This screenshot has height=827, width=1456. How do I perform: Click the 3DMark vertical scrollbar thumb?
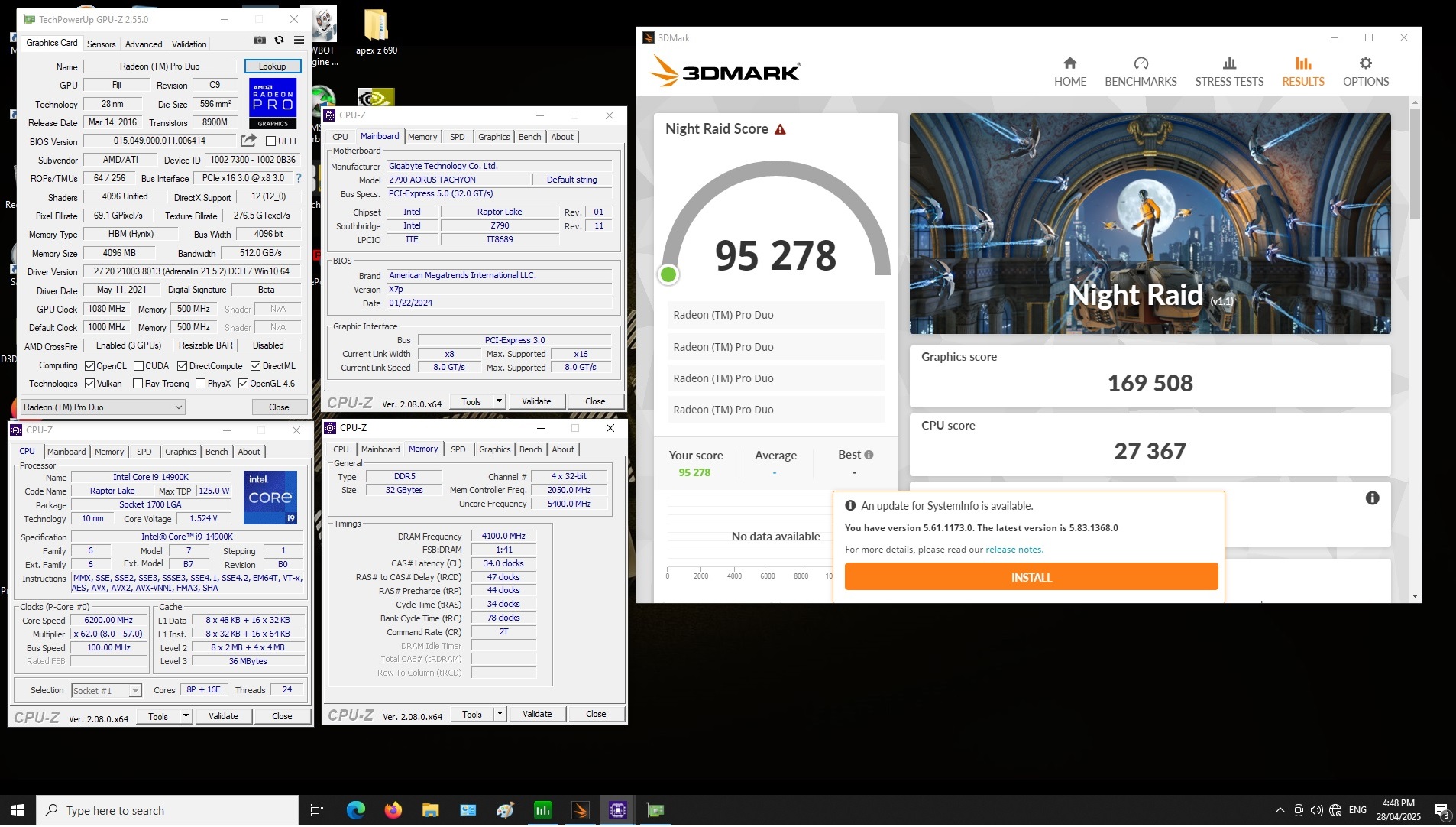[1415, 164]
